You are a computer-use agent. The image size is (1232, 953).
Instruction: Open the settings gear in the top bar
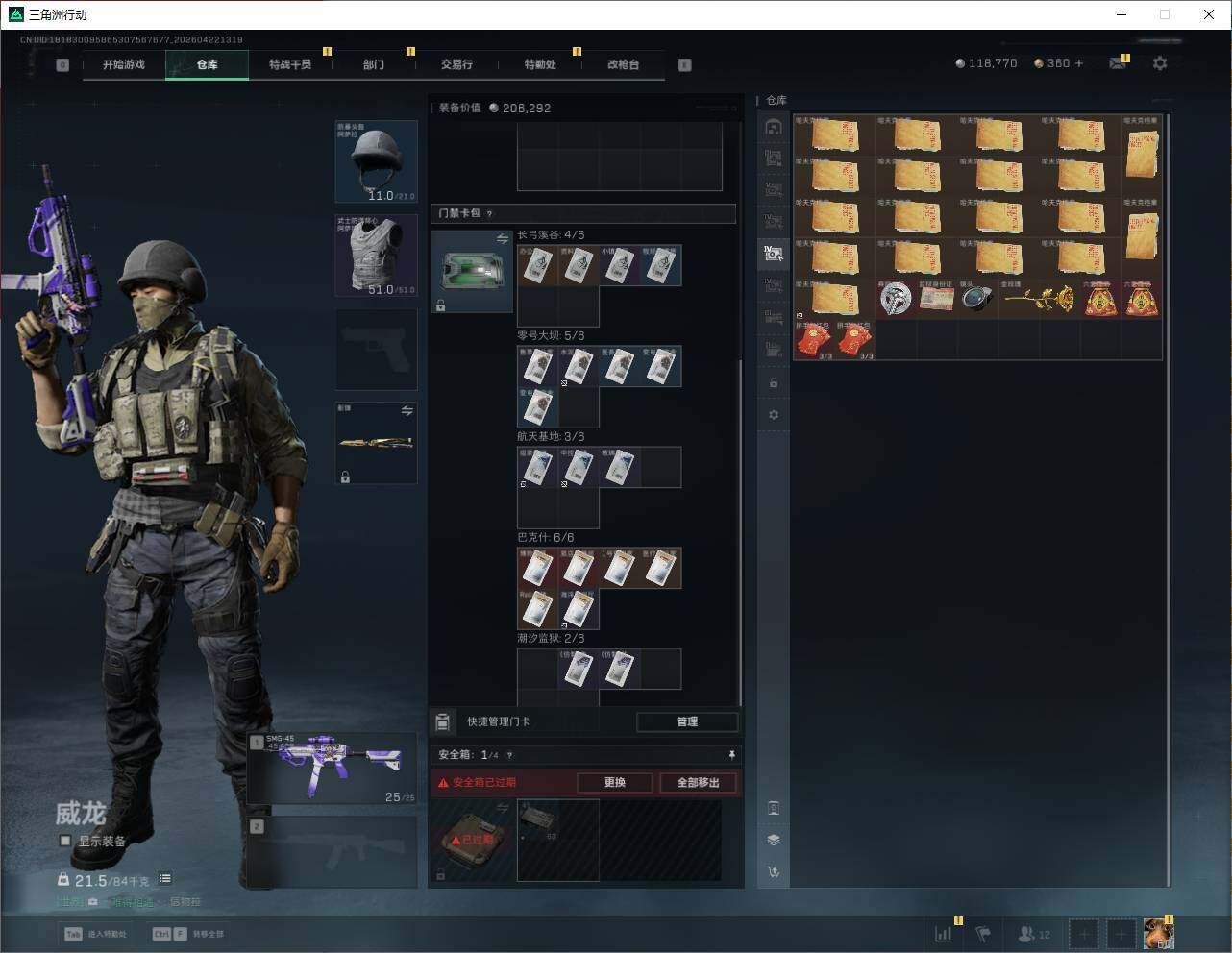click(1160, 63)
